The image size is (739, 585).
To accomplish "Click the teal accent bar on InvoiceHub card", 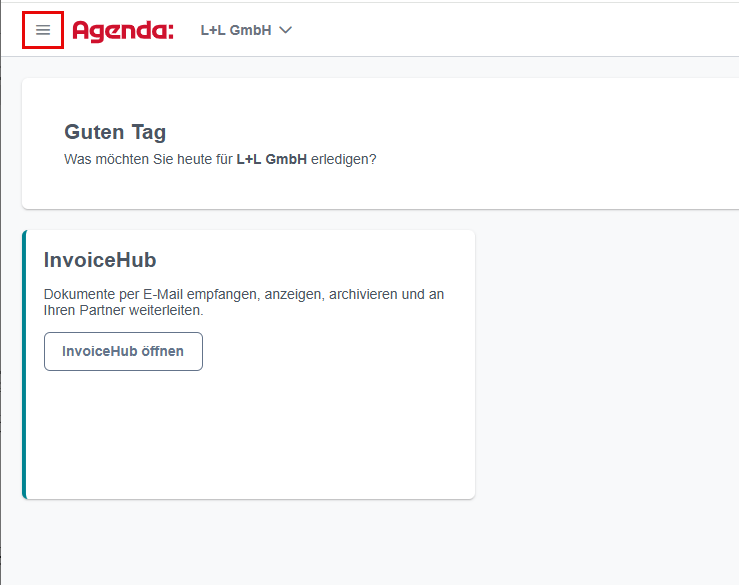I will click(25, 364).
